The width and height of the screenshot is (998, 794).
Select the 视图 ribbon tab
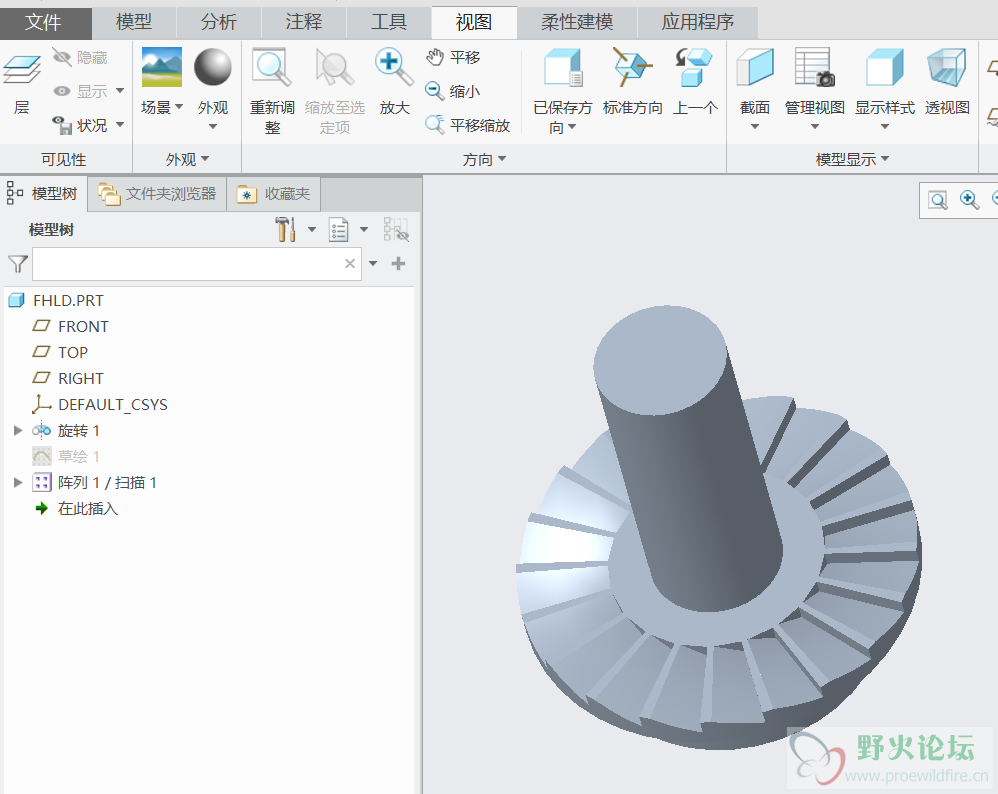[x=474, y=23]
